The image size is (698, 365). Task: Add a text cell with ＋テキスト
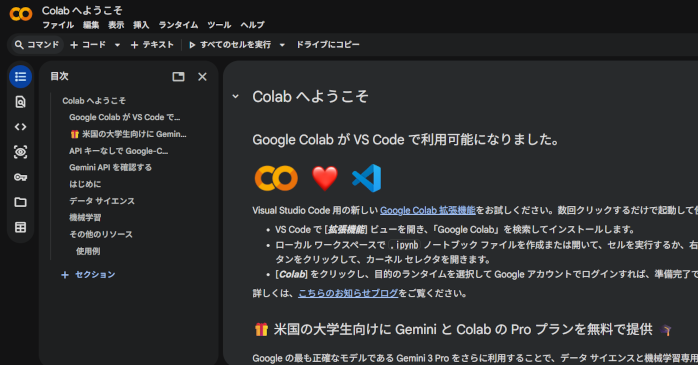152,45
